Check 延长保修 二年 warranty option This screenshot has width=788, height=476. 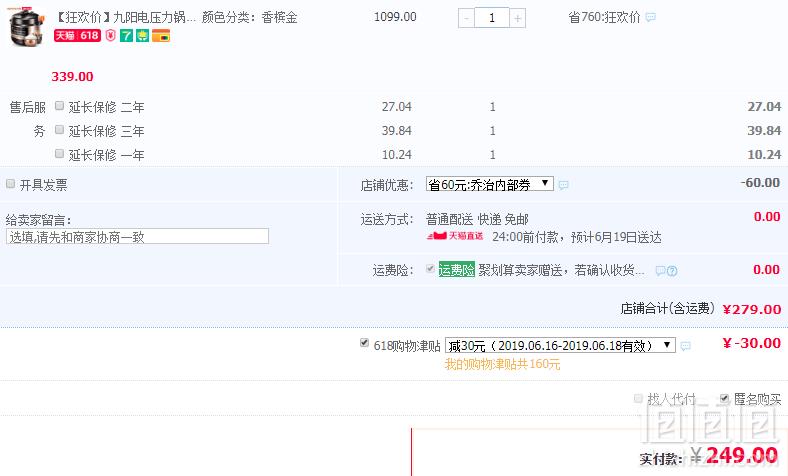pos(59,106)
